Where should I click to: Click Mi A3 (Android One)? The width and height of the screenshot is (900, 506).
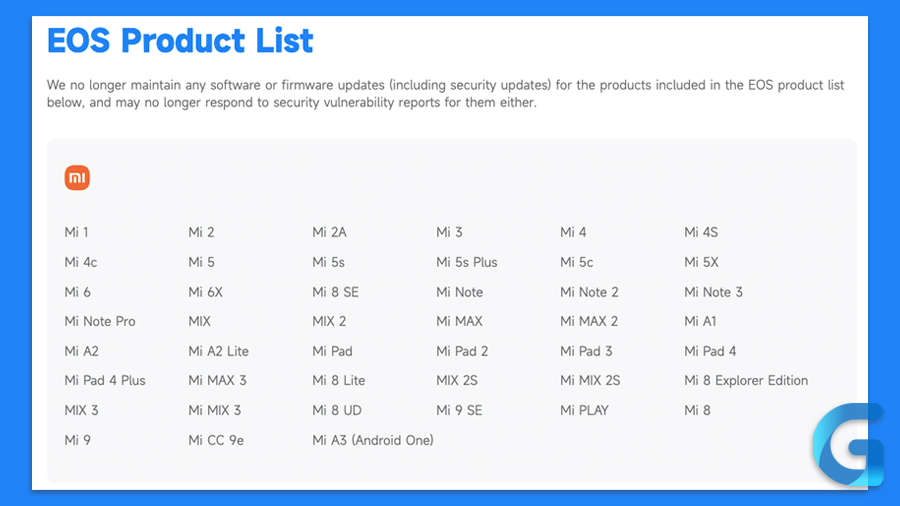(373, 440)
